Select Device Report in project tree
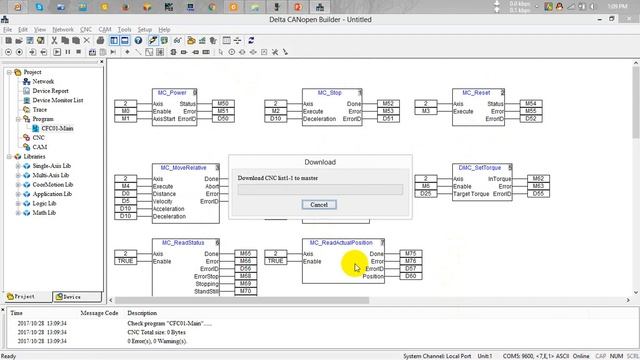Viewport: 640px width, 360px height. 51,91
